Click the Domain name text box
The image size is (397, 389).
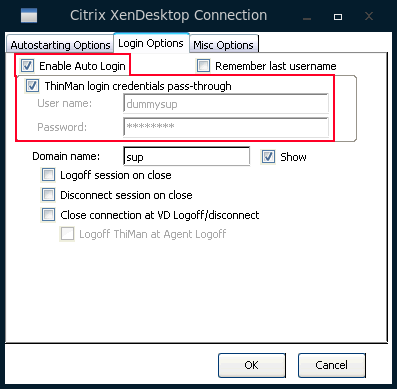[187, 156]
